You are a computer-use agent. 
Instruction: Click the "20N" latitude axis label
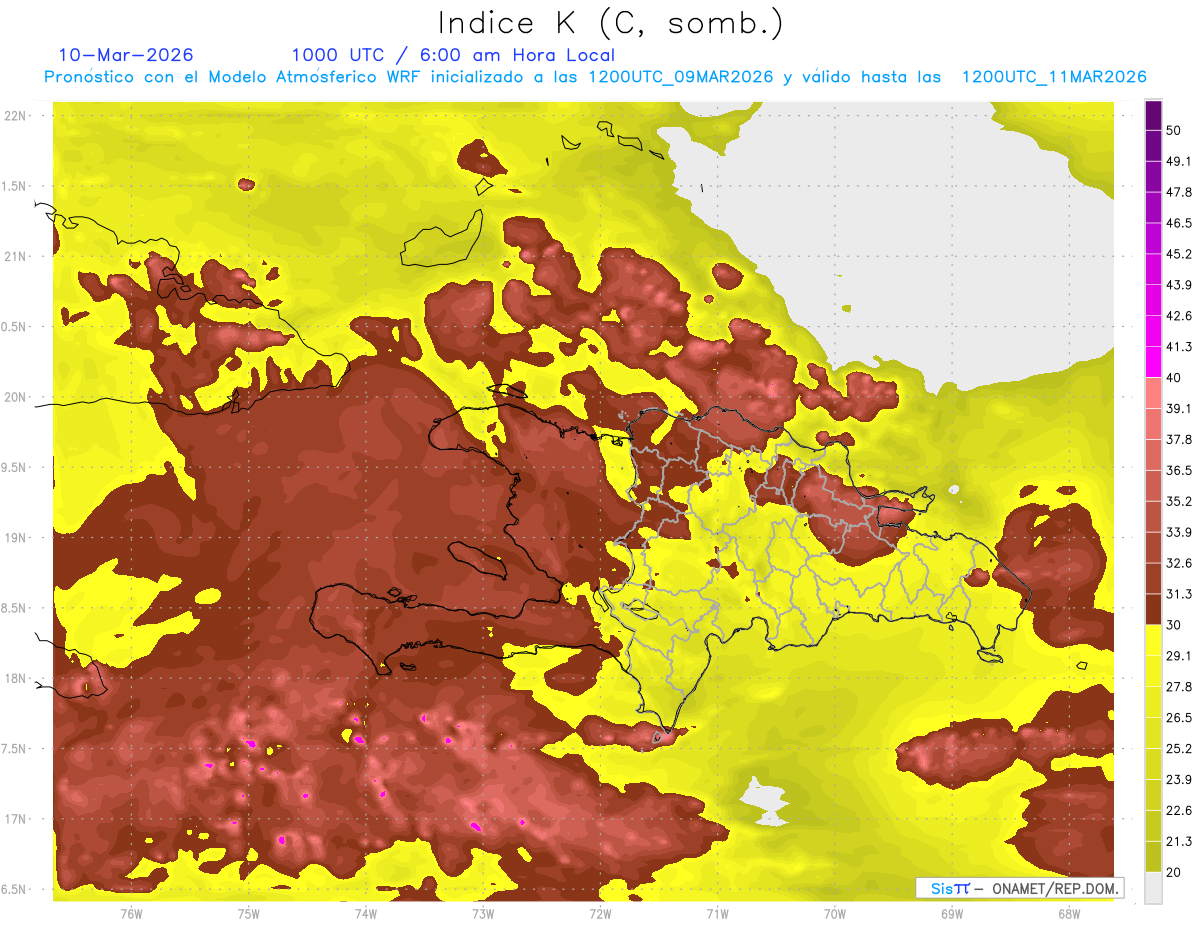click(16, 397)
